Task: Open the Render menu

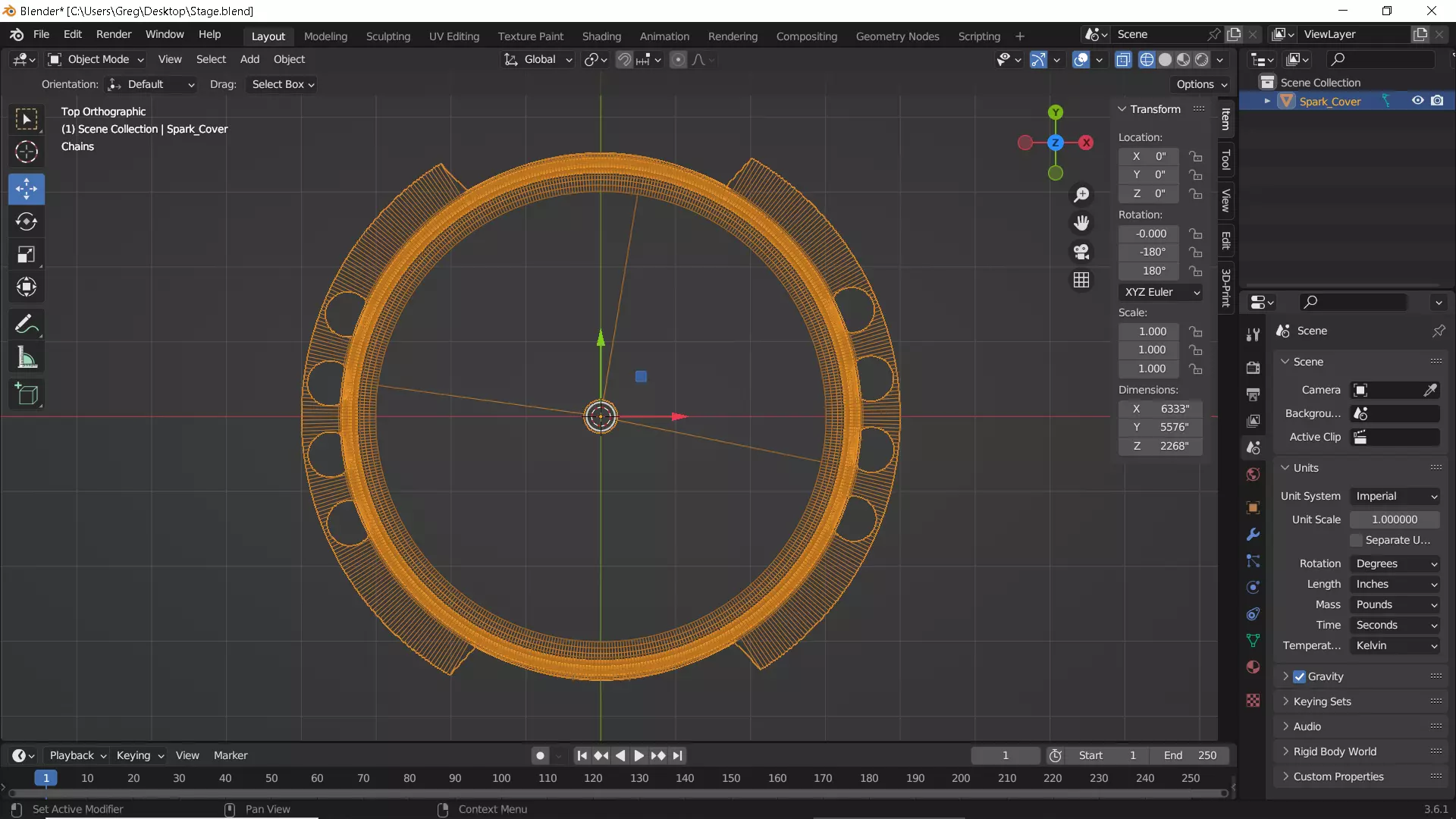Action: [x=114, y=35]
